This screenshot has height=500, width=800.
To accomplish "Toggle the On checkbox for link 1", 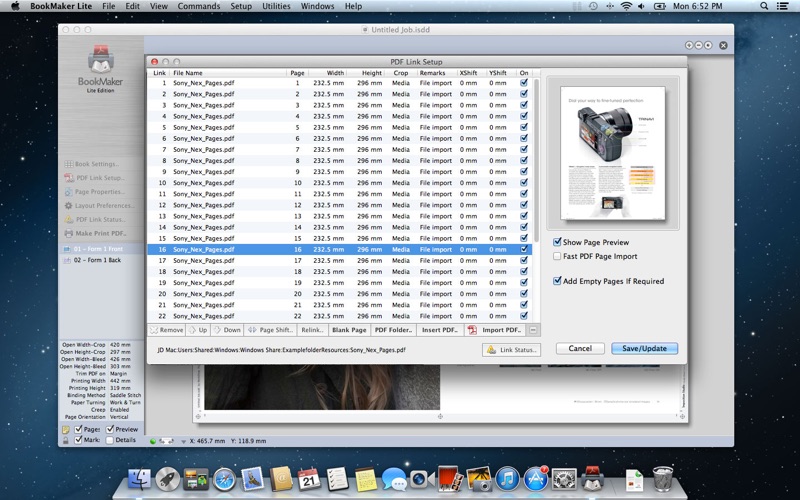I will tap(524, 83).
